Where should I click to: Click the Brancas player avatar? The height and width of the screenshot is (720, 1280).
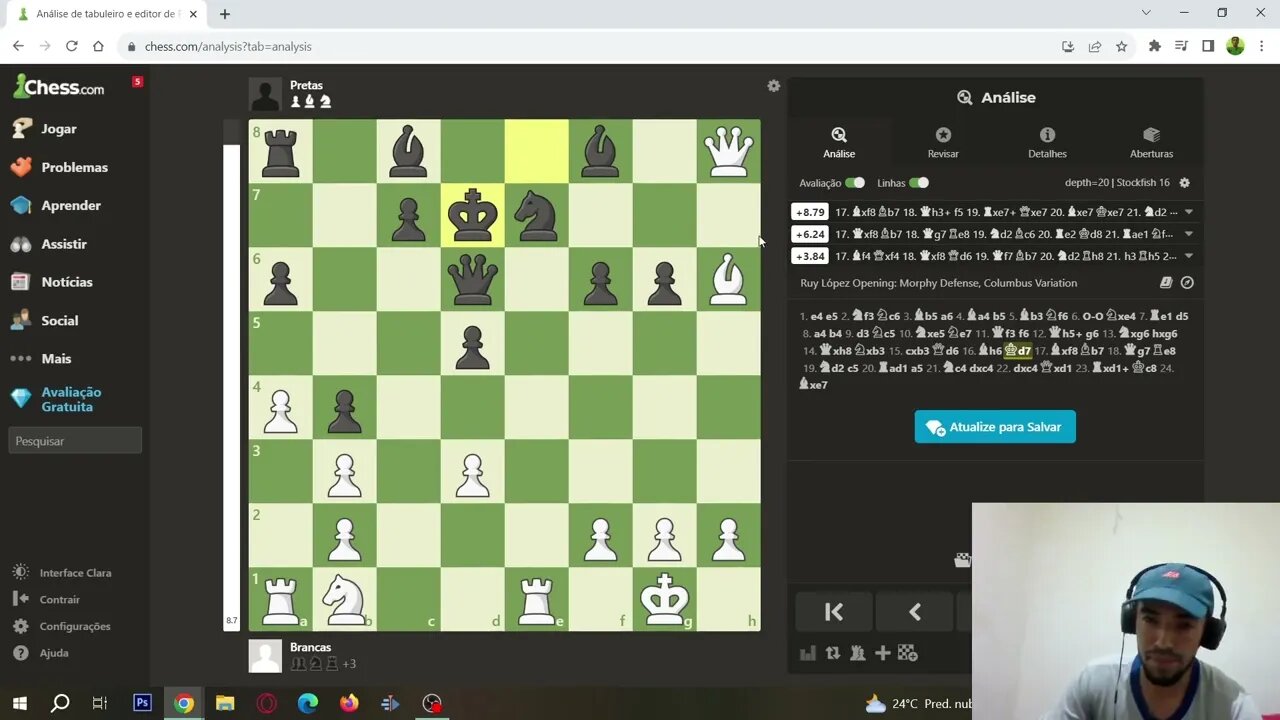point(265,656)
